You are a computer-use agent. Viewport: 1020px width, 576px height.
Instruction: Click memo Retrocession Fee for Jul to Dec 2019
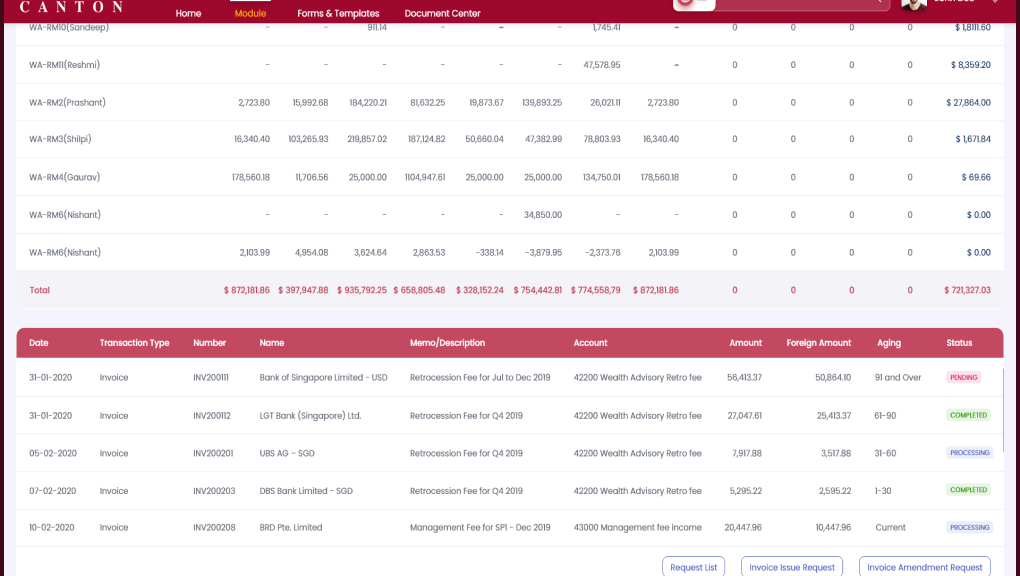coord(480,377)
